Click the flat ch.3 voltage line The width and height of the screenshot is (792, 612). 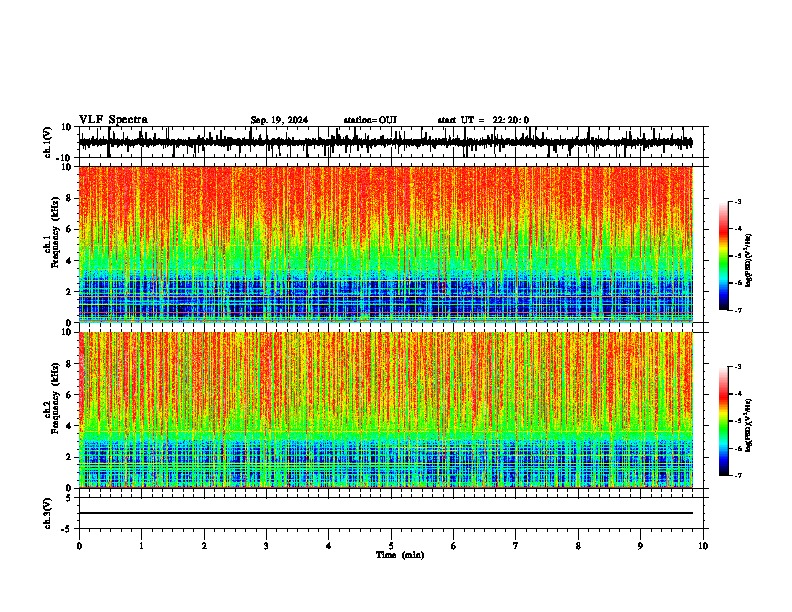tap(385, 513)
